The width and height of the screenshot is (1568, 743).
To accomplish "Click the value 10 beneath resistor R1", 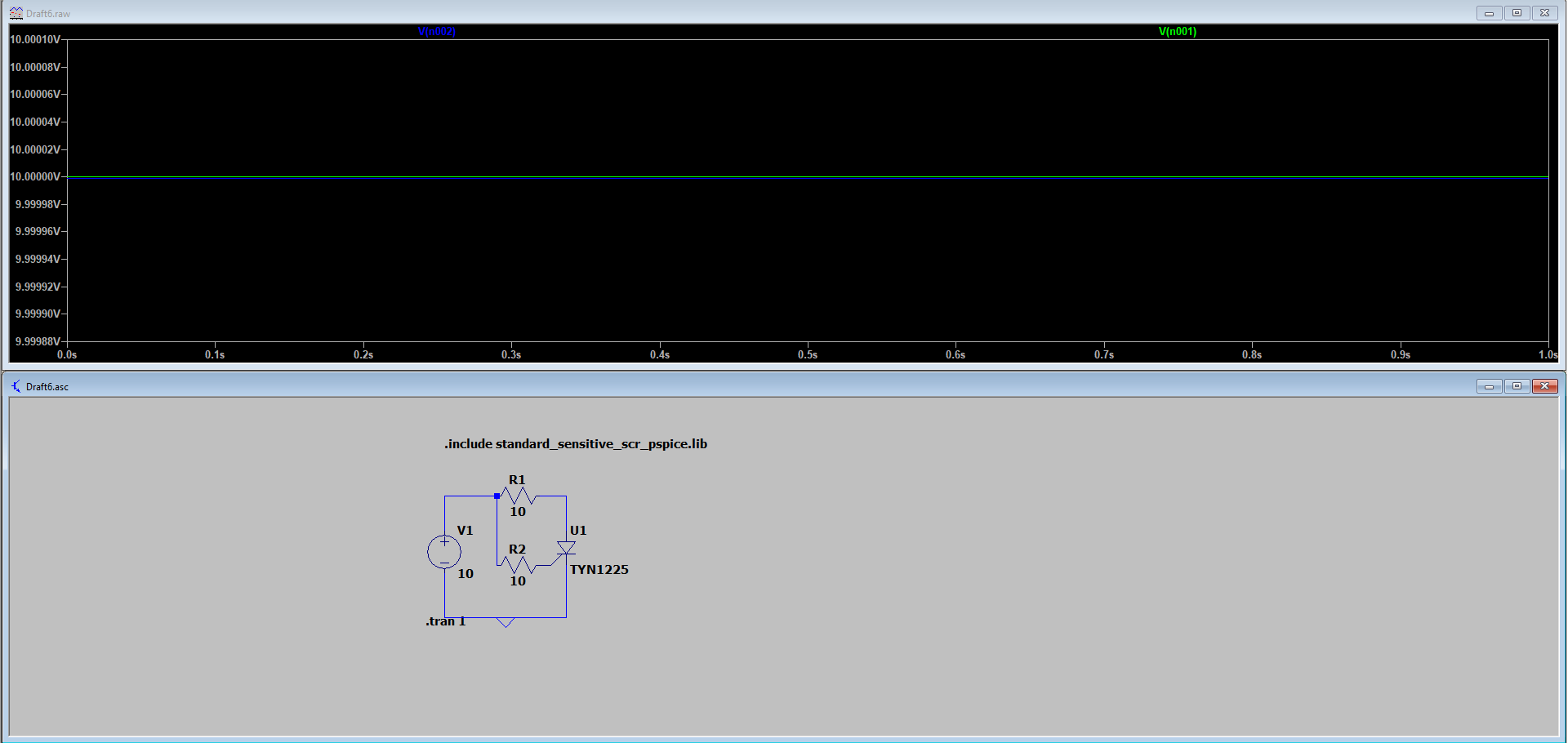I will [518, 512].
